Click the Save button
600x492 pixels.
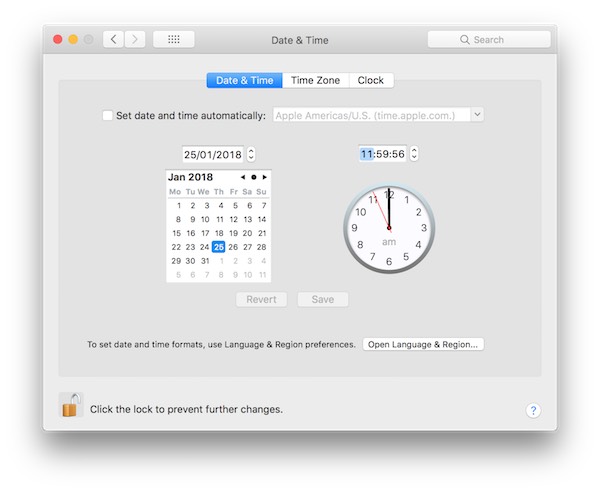point(323,299)
